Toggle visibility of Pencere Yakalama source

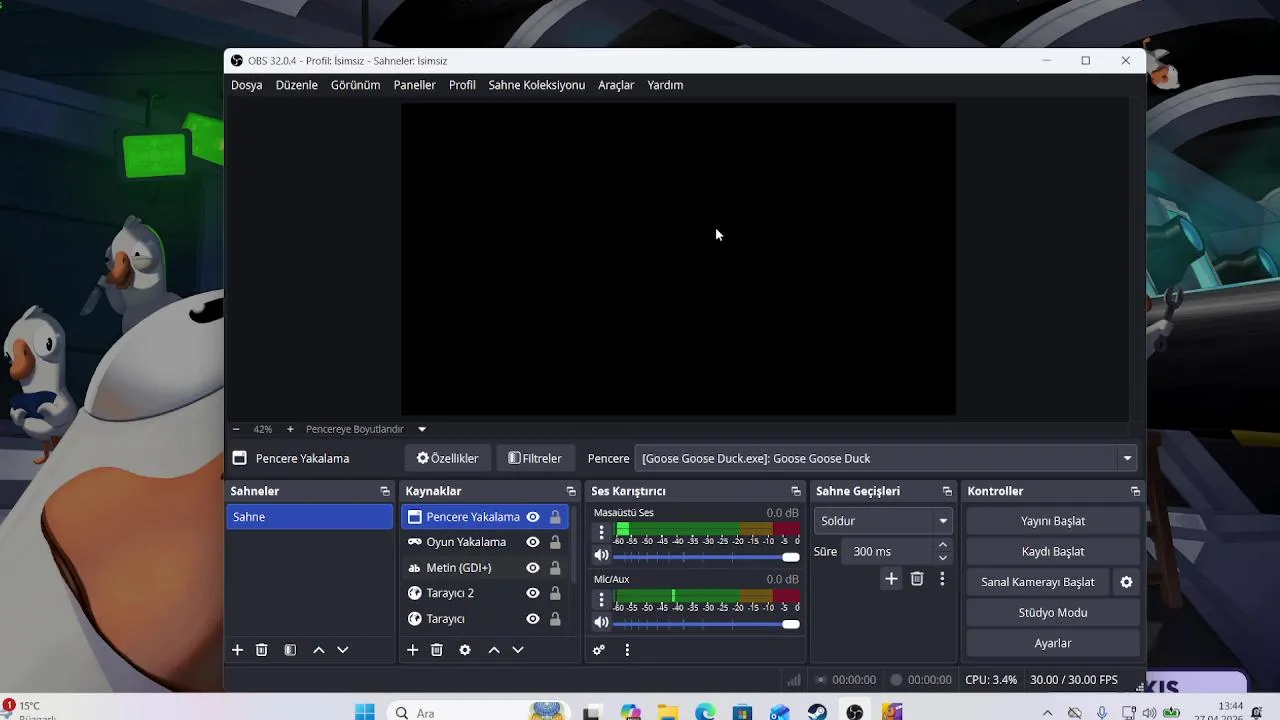tap(533, 517)
